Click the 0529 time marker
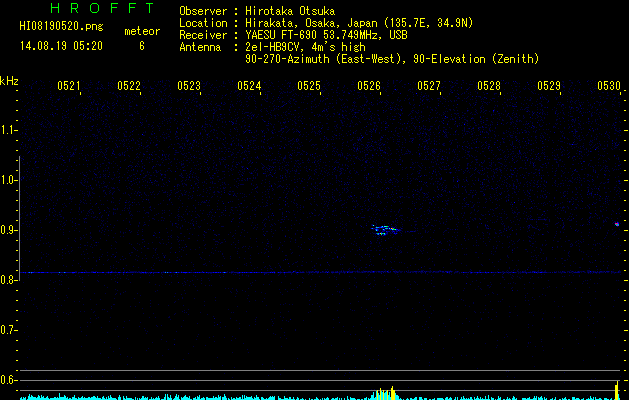 click(549, 86)
